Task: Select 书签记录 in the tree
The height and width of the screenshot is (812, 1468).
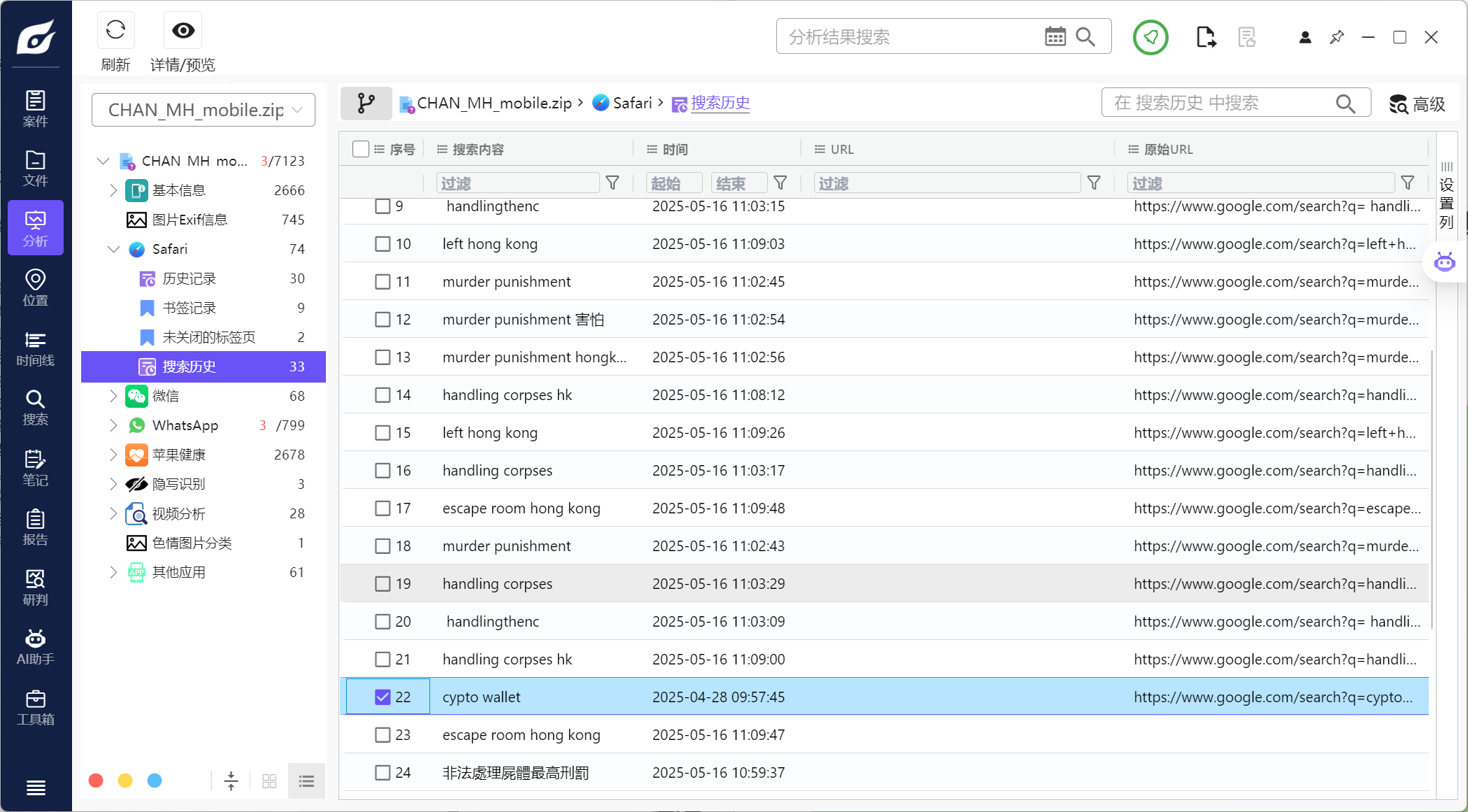Action: tap(189, 308)
